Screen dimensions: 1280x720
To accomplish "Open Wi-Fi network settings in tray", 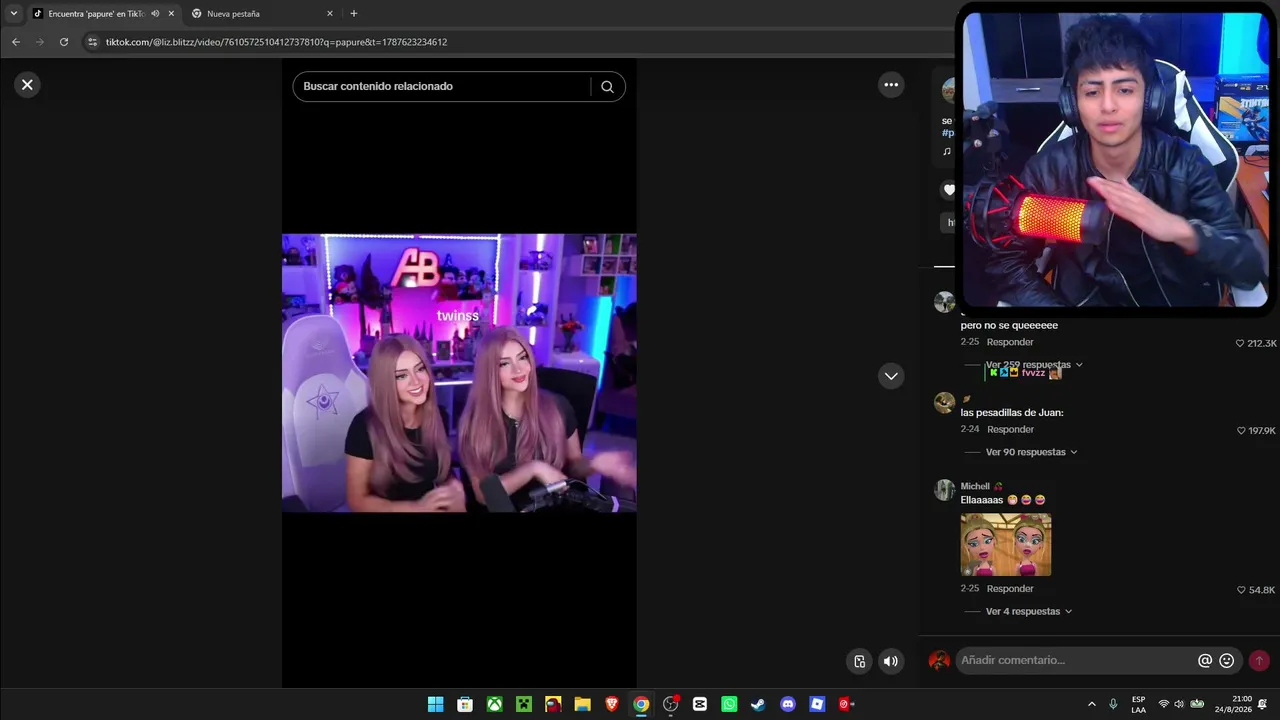I will (x=1163, y=704).
